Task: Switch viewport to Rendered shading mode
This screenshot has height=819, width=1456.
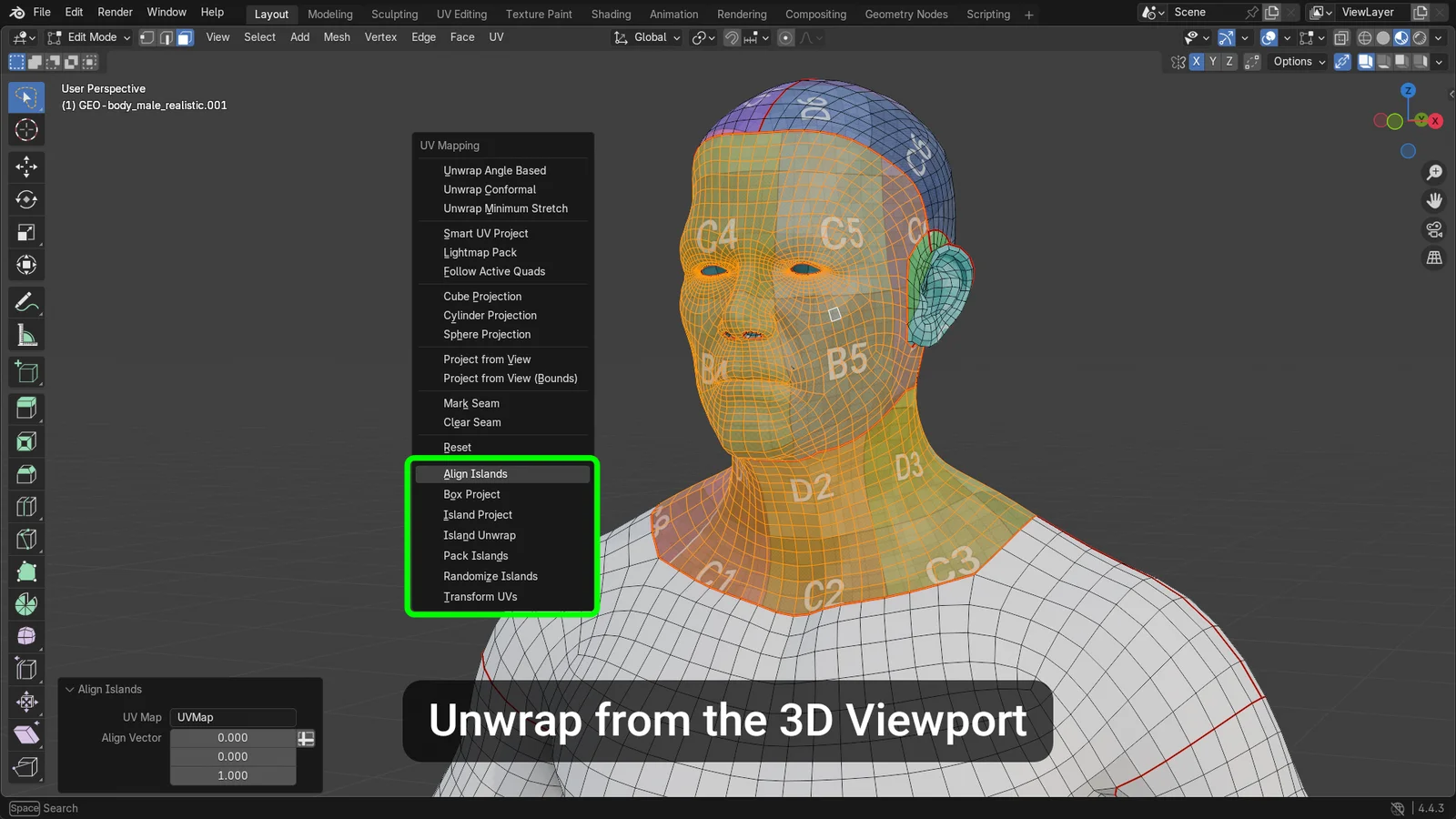Action: pyautogui.click(x=1418, y=37)
